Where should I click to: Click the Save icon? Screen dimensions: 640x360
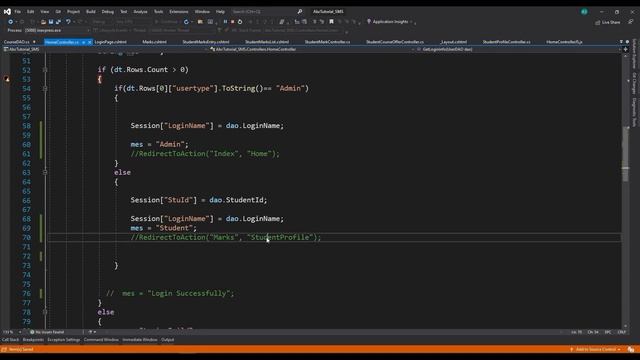coord(51,22)
